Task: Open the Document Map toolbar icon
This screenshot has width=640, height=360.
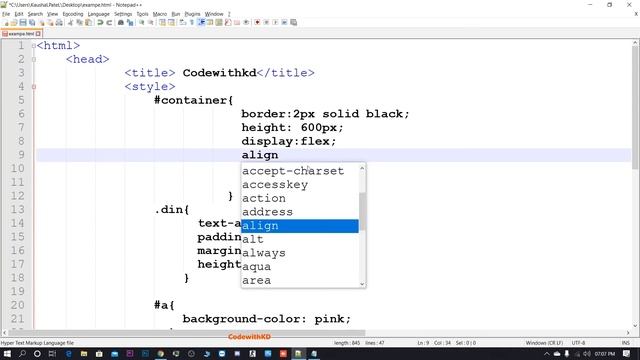Action: [x=219, y=22]
